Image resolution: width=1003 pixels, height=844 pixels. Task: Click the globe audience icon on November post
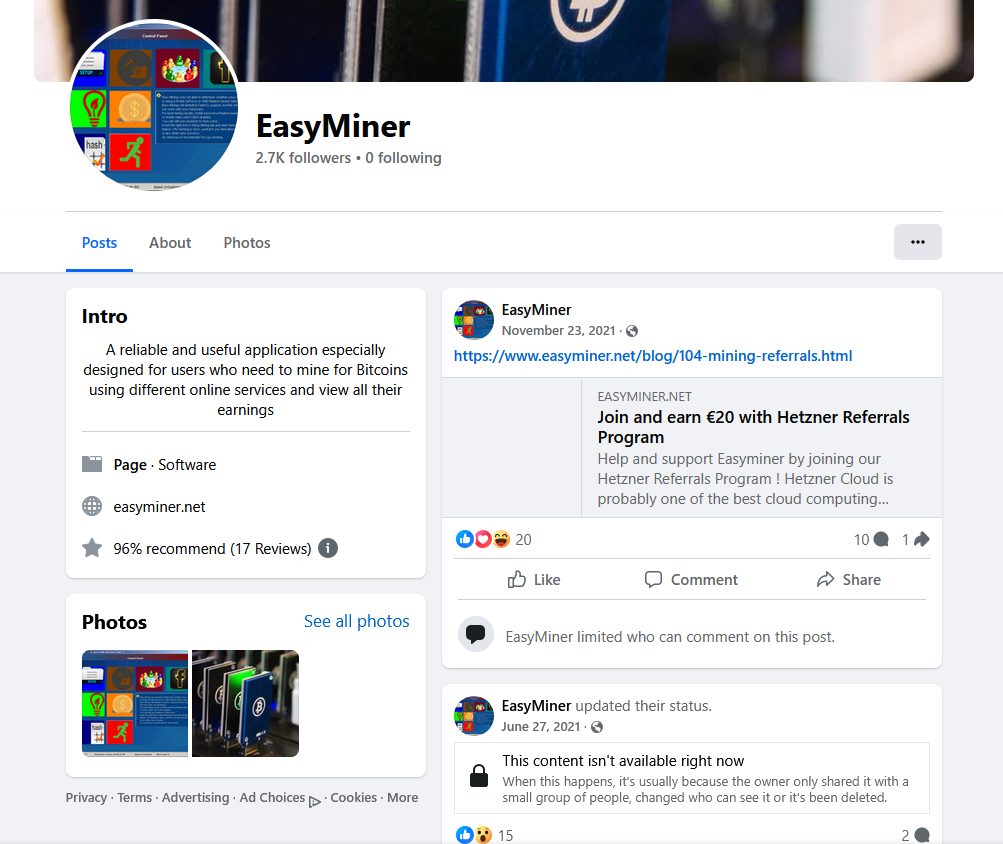pyautogui.click(x=632, y=331)
